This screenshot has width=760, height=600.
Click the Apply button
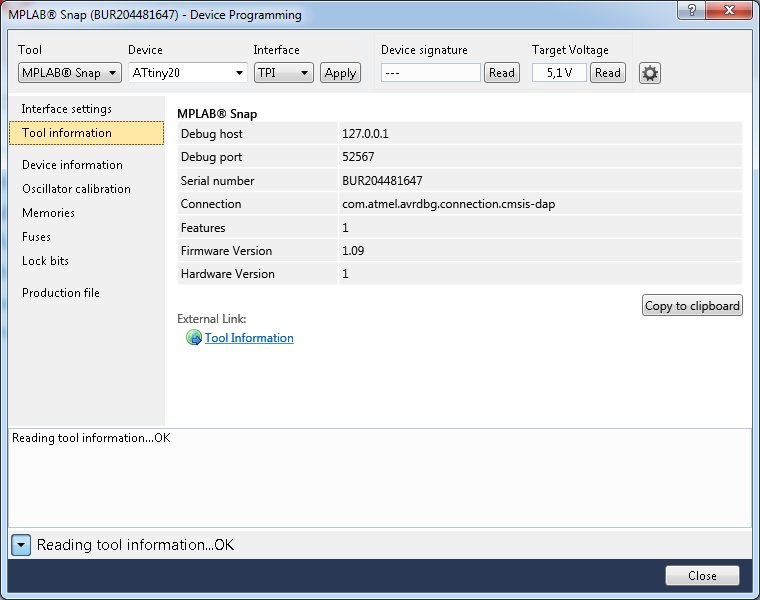pos(340,73)
